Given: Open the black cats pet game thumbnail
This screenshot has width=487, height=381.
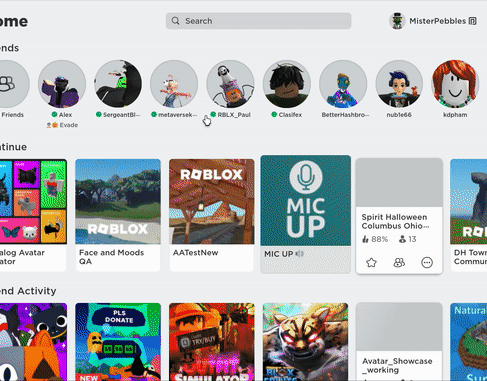Looking at the screenshot, I should (x=33, y=342).
